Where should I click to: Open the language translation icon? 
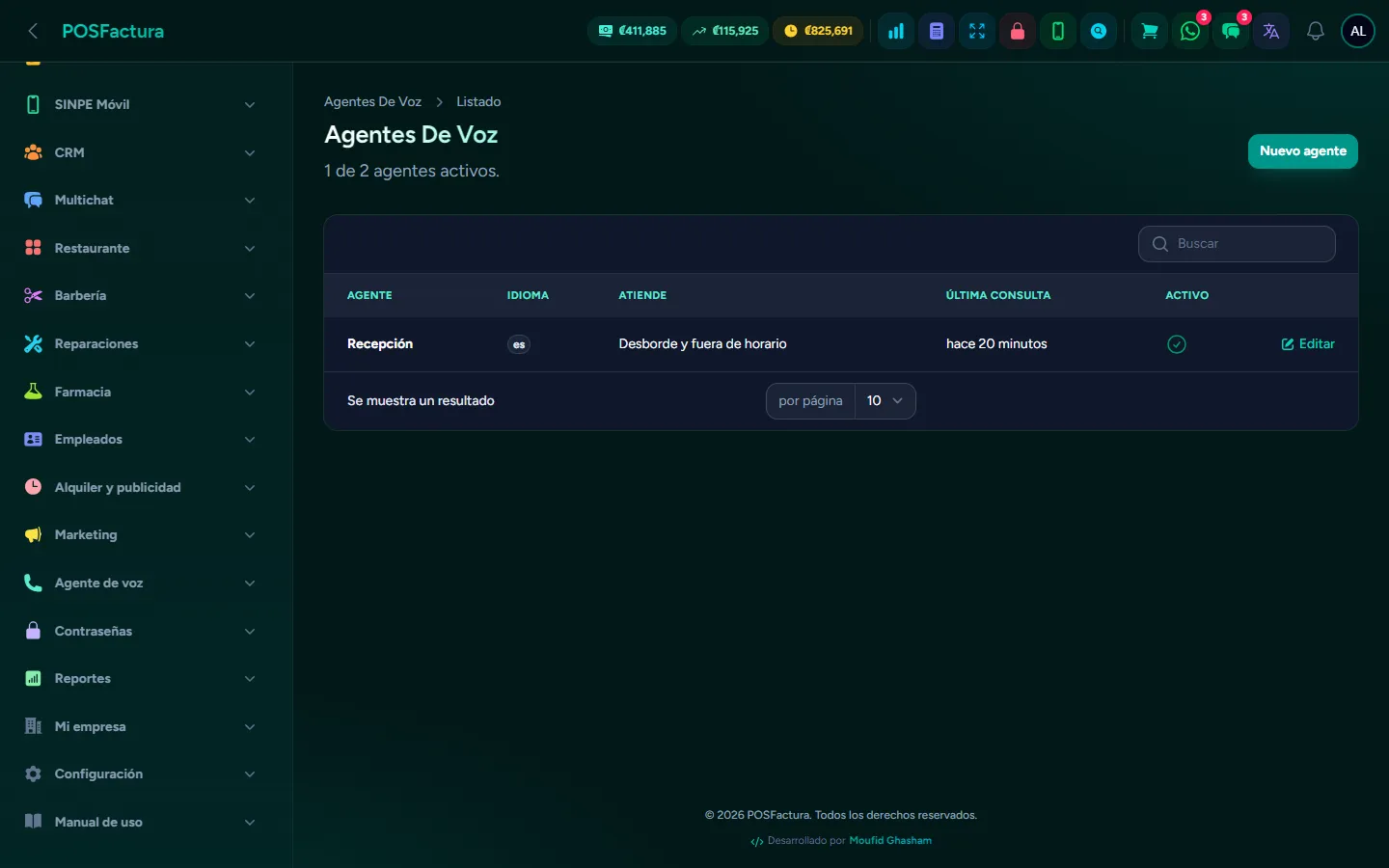[1271, 31]
